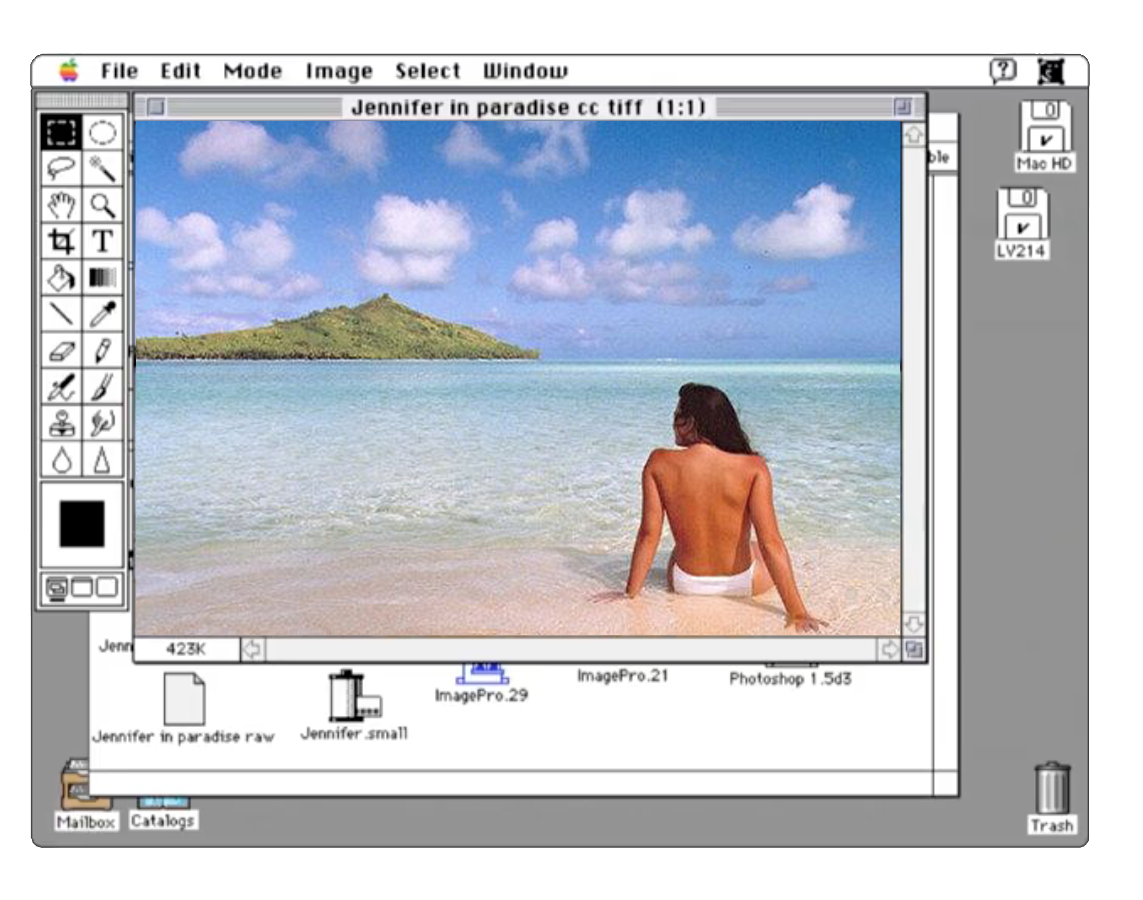Select the Eyedropper tool
Image resolution: width=1143 pixels, height=900 pixels.
(102, 314)
